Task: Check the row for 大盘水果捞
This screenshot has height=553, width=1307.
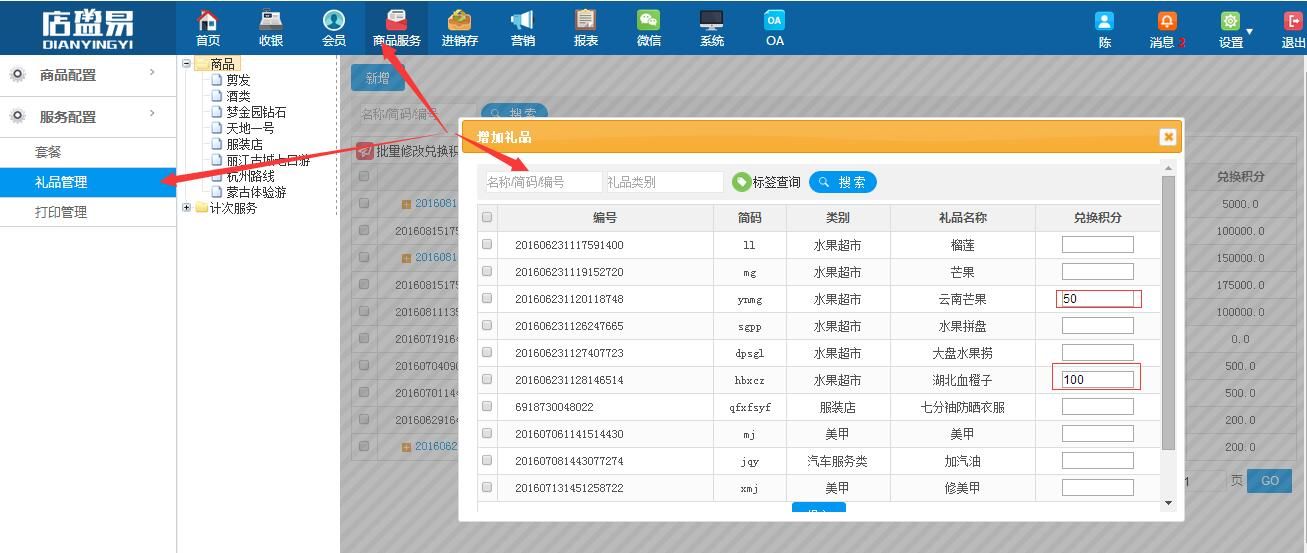Action: click(487, 352)
